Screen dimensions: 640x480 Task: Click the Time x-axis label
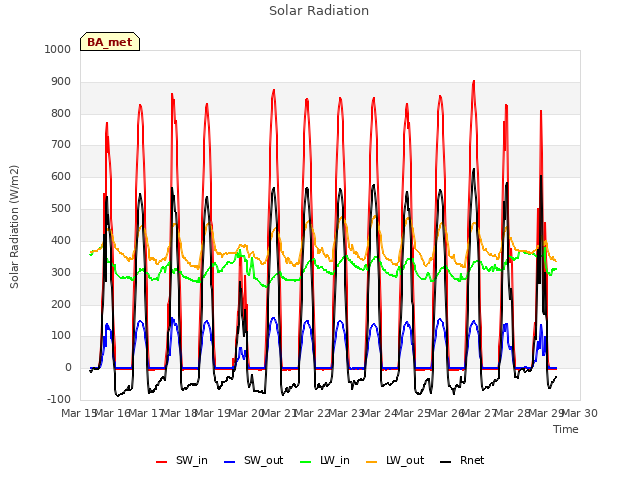pyautogui.click(x=566, y=429)
